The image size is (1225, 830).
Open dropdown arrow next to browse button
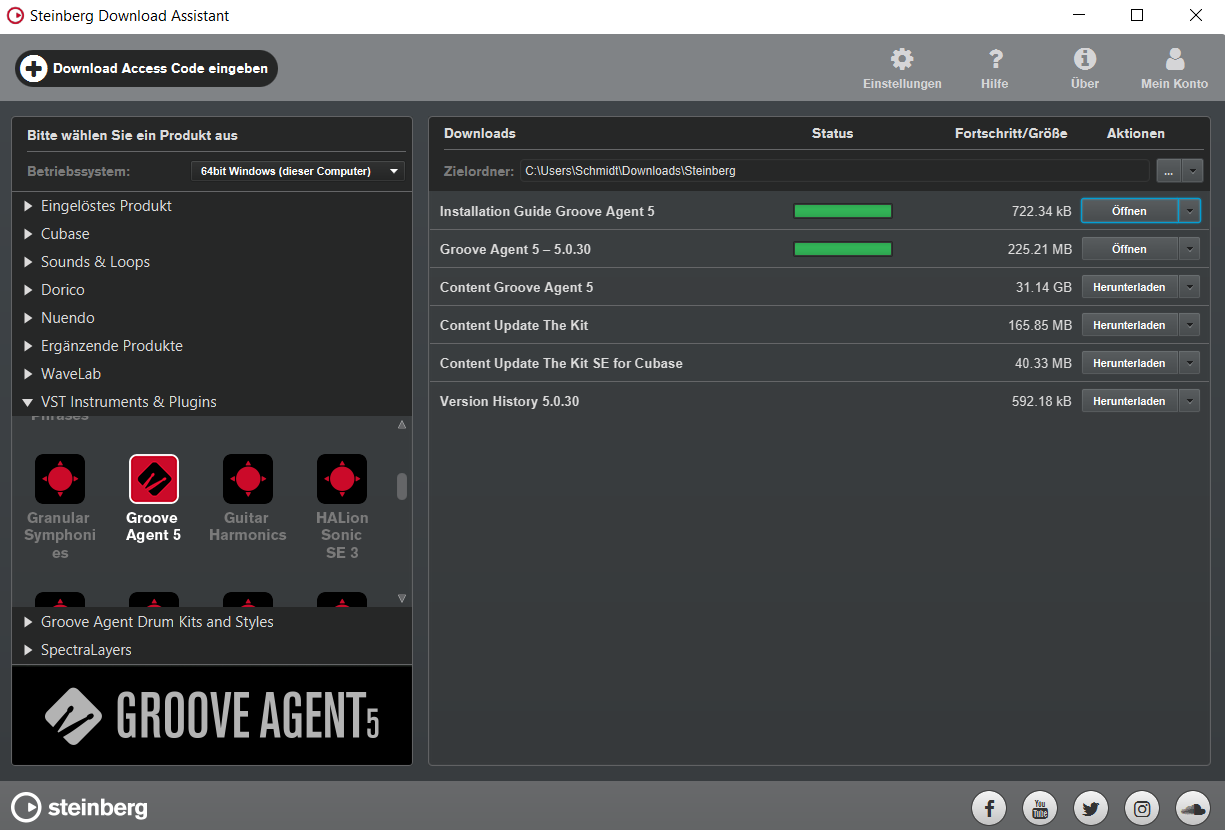coord(1191,171)
